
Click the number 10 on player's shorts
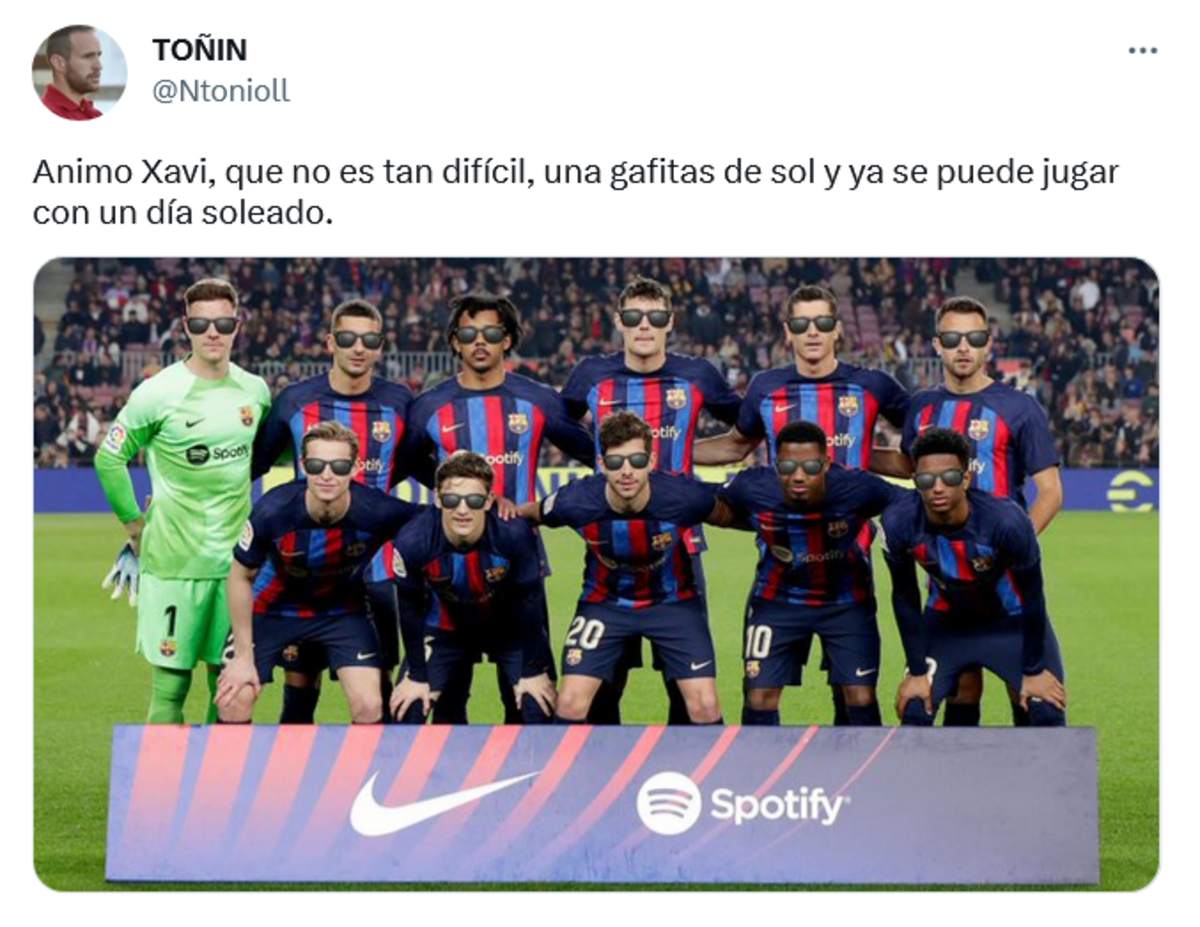758,641
